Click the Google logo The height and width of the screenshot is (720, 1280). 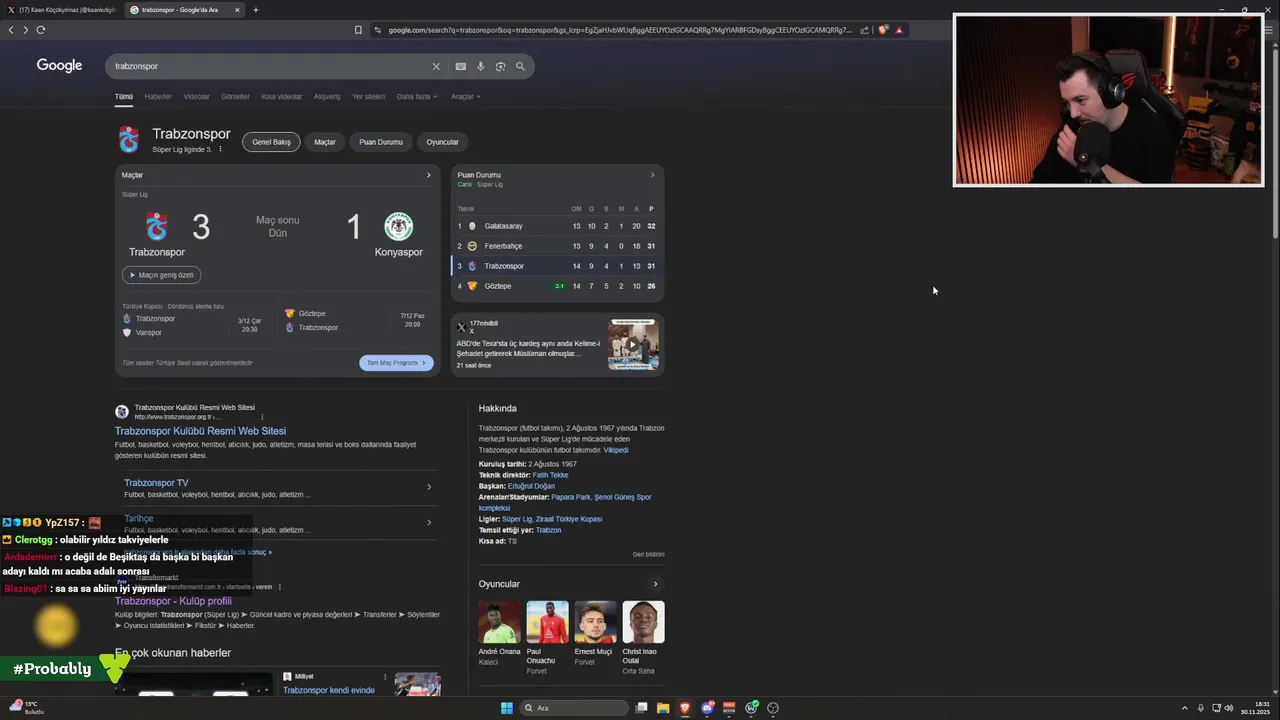tap(59, 65)
